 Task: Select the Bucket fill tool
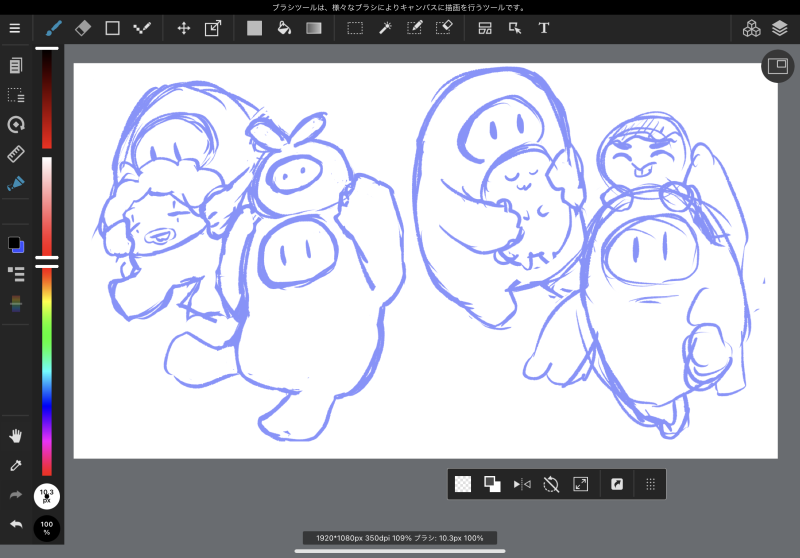284,28
